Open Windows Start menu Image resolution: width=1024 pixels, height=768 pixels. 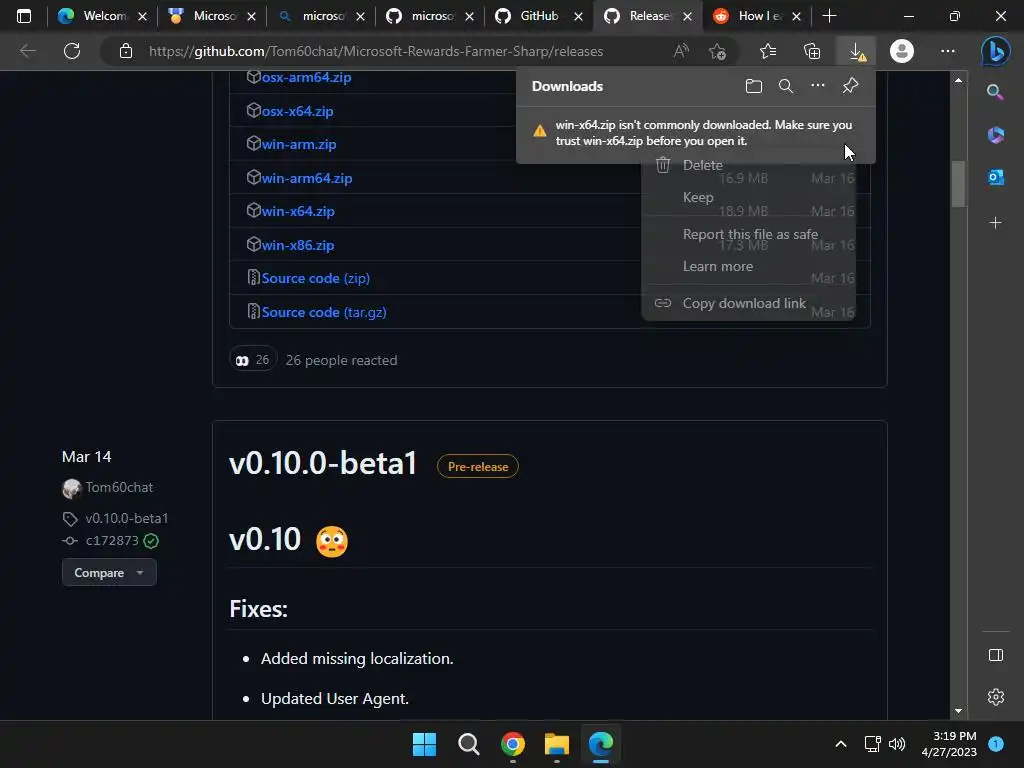424,744
